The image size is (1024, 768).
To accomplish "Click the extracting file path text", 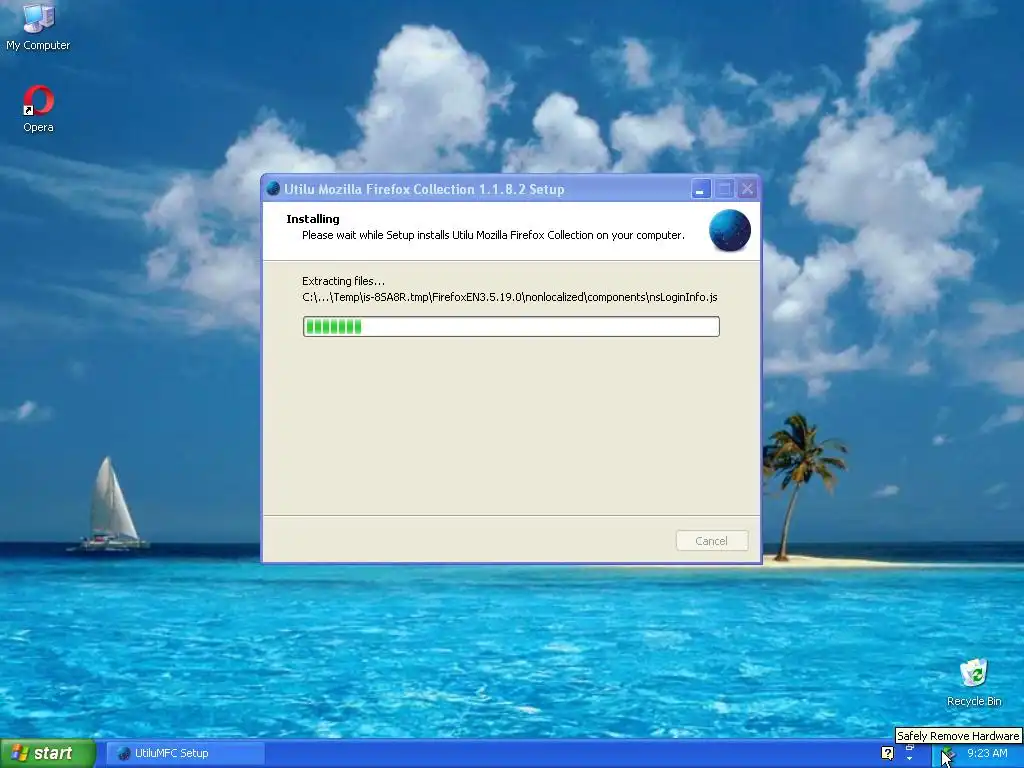I will [509, 297].
